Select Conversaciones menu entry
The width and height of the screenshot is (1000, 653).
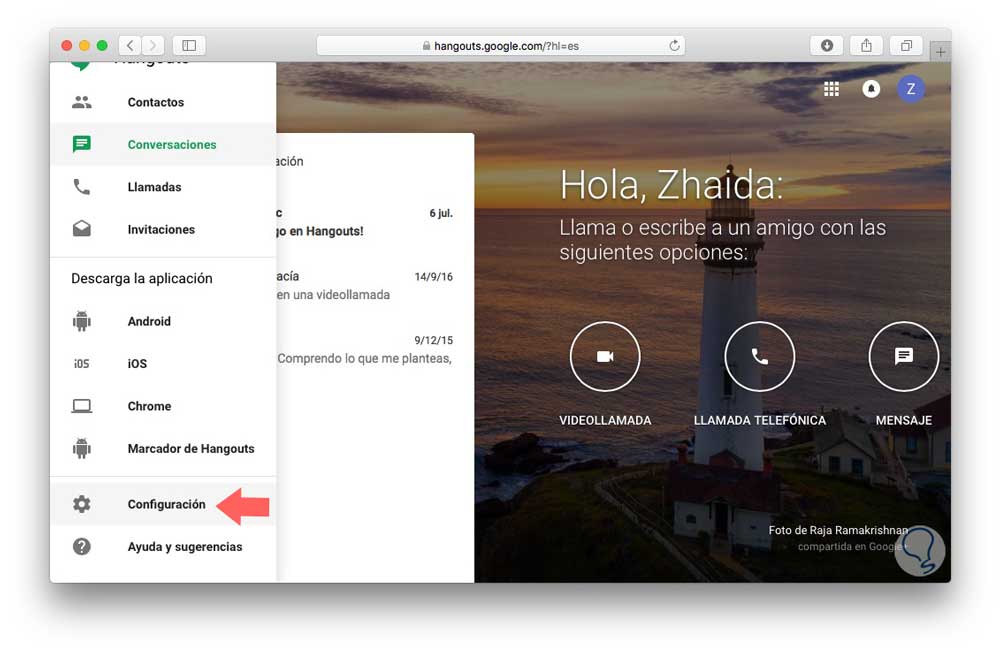pyautogui.click(x=163, y=145)
